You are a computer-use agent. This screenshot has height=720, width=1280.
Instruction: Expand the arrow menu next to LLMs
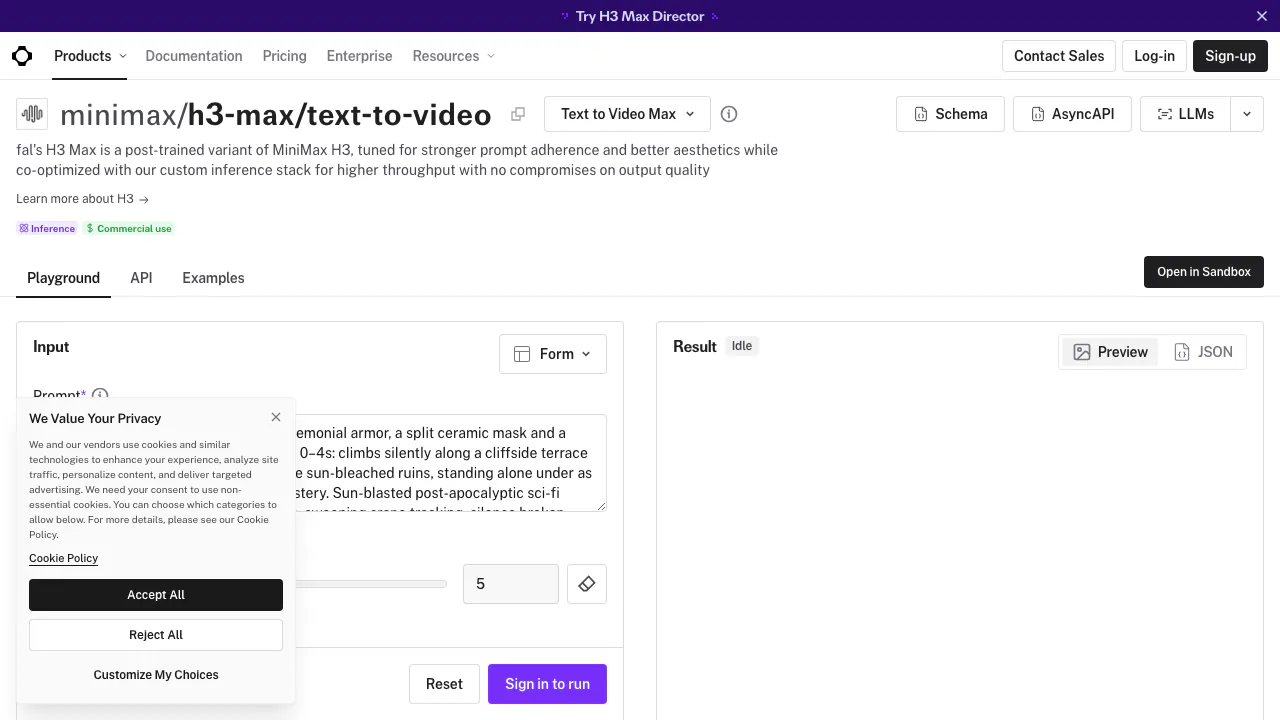[1247, 114]
